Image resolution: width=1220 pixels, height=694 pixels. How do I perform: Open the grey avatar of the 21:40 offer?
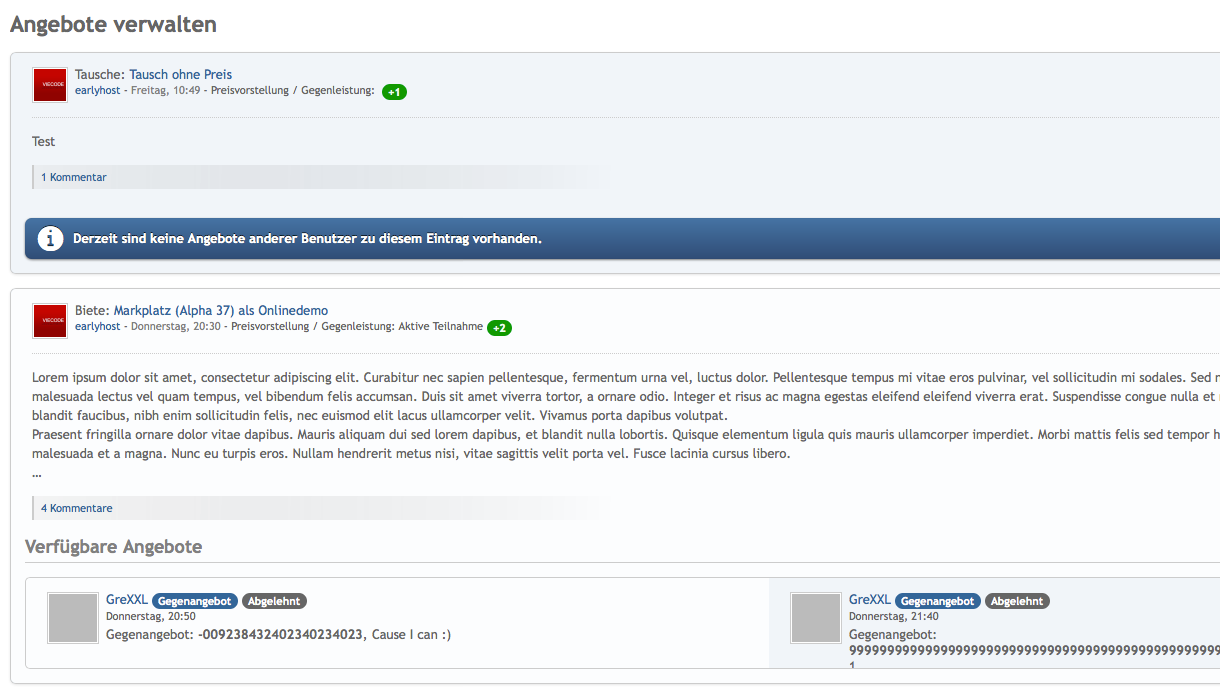816,618
